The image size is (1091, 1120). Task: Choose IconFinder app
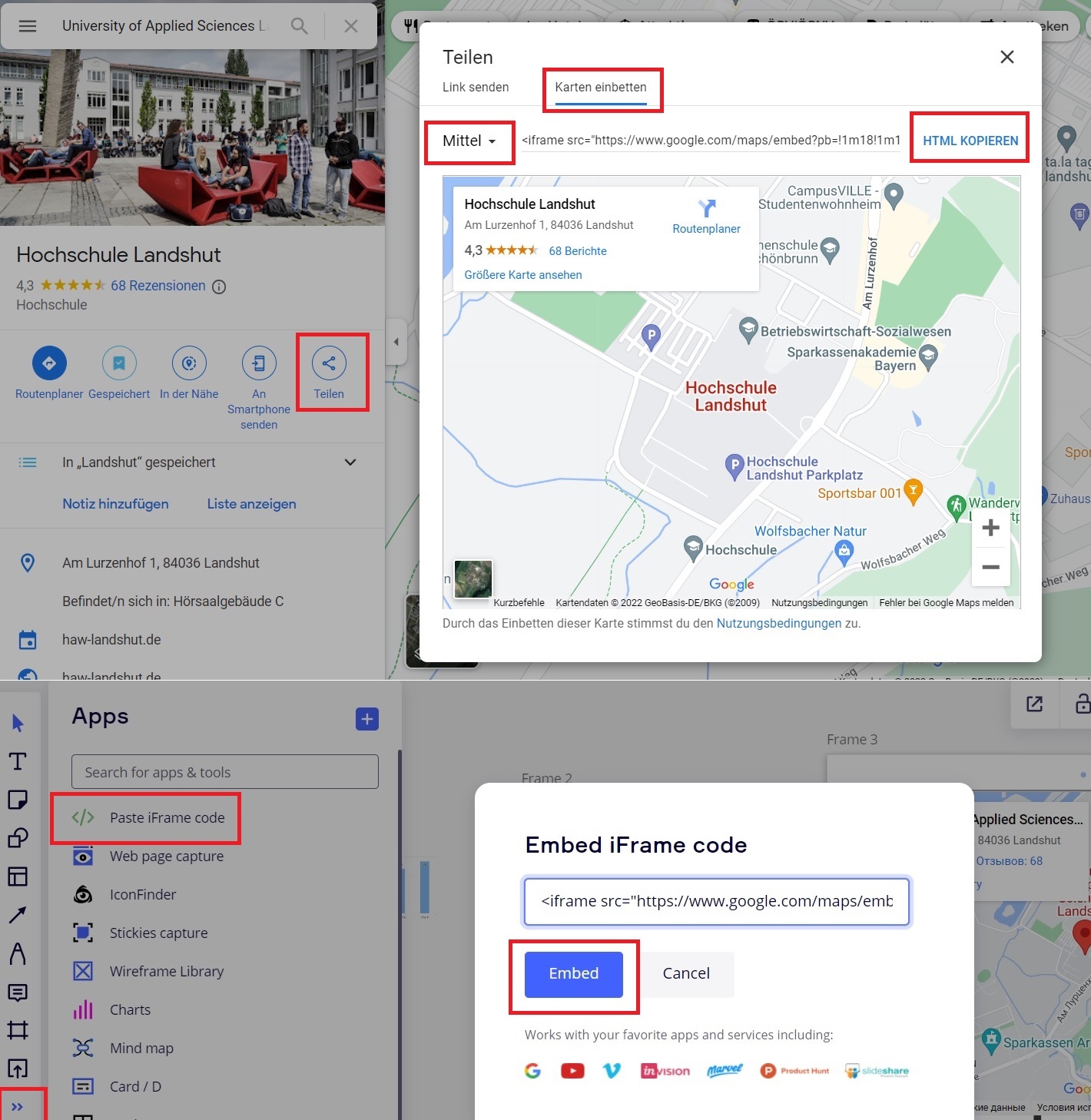(x=124, y=895)
